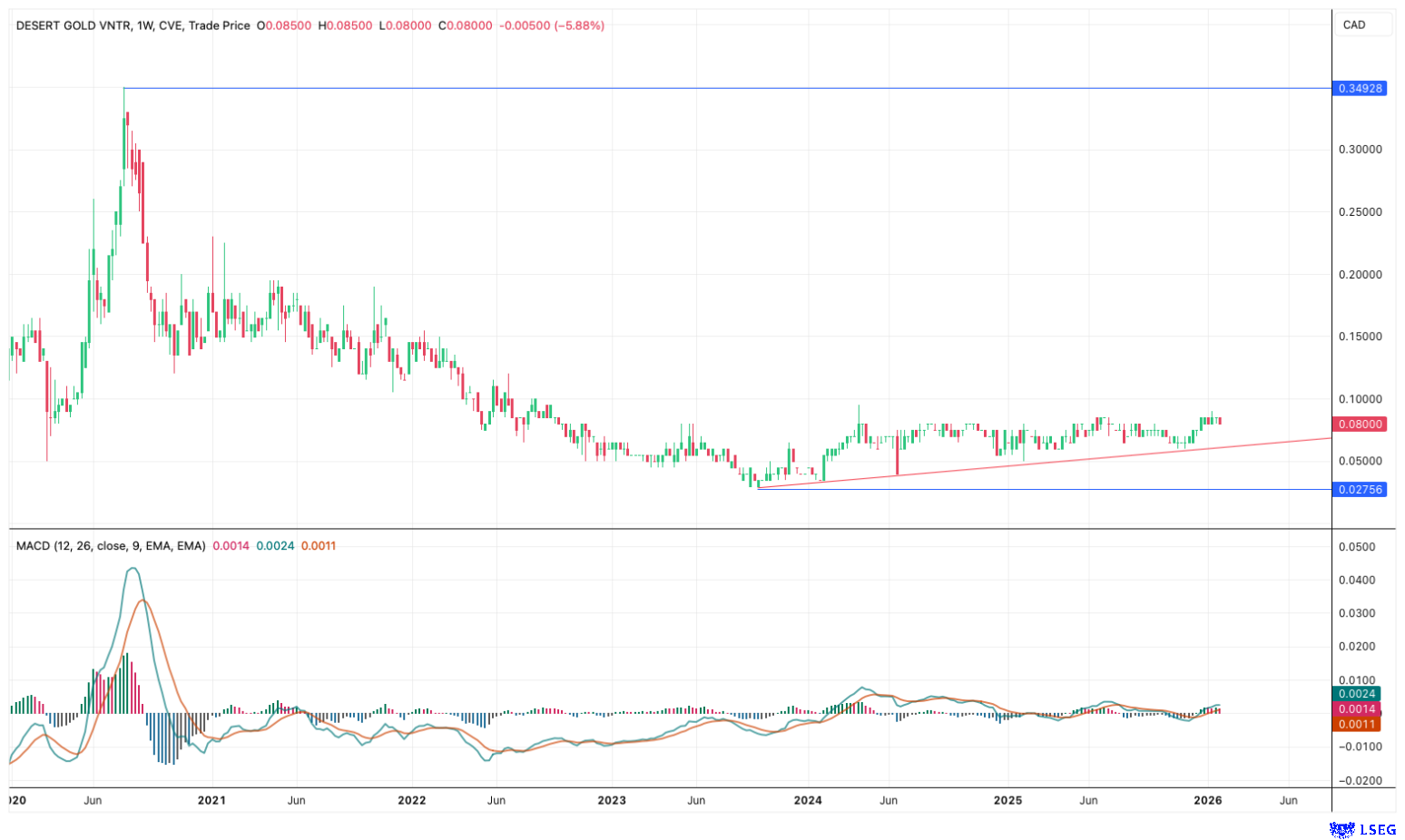
Task: Click the blue 0.02756 price label
Action: (1360, 490)
